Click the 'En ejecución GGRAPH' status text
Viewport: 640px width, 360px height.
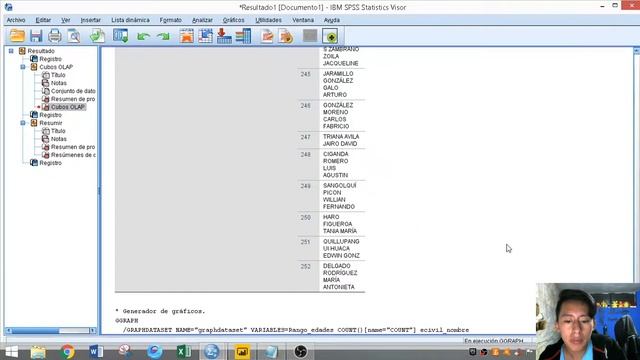point(494,341)
